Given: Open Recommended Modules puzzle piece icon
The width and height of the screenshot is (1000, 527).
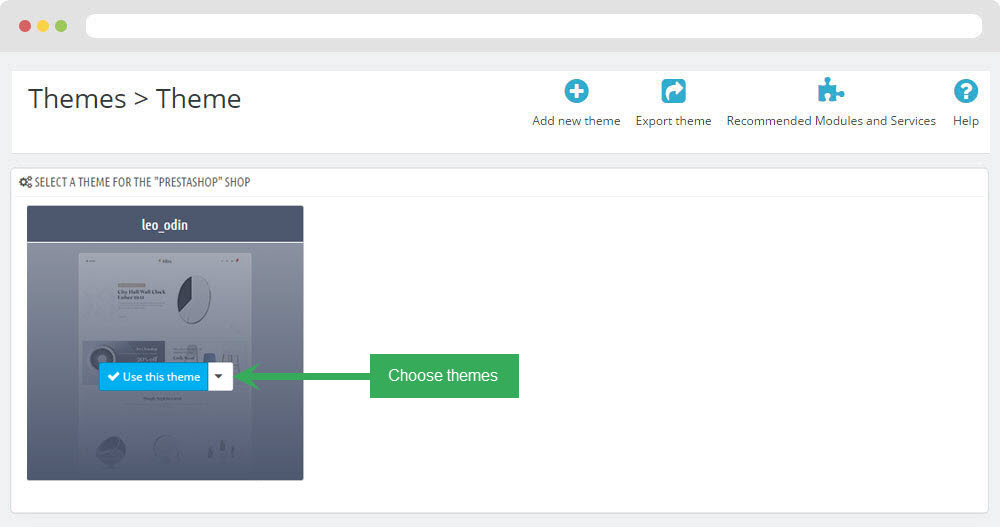Looking at the screenshot, I should [x=830, y=91].
